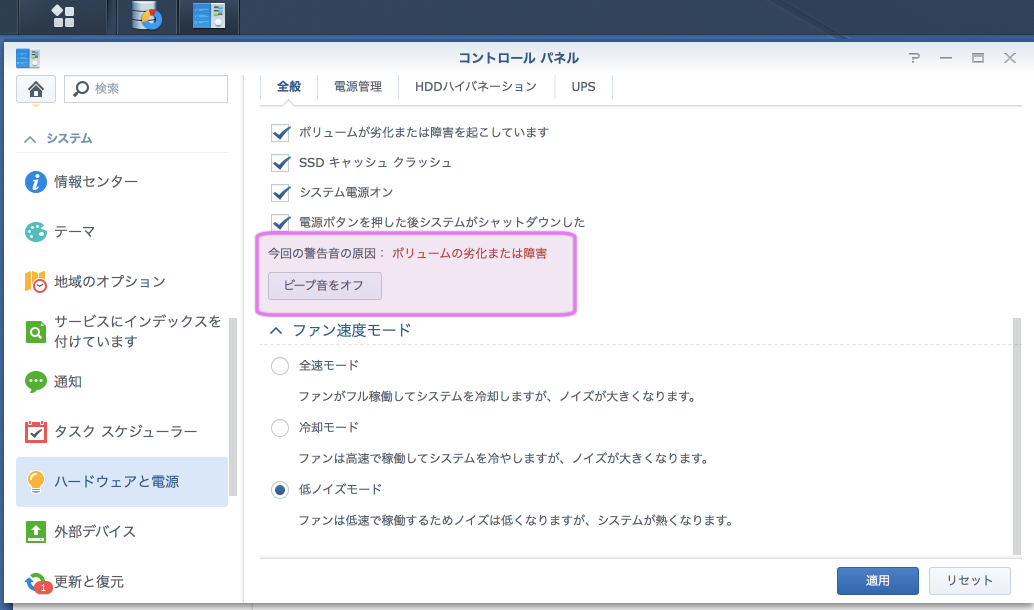
Task: Open the storage manager taskbar icon
Action: [146, 16]
